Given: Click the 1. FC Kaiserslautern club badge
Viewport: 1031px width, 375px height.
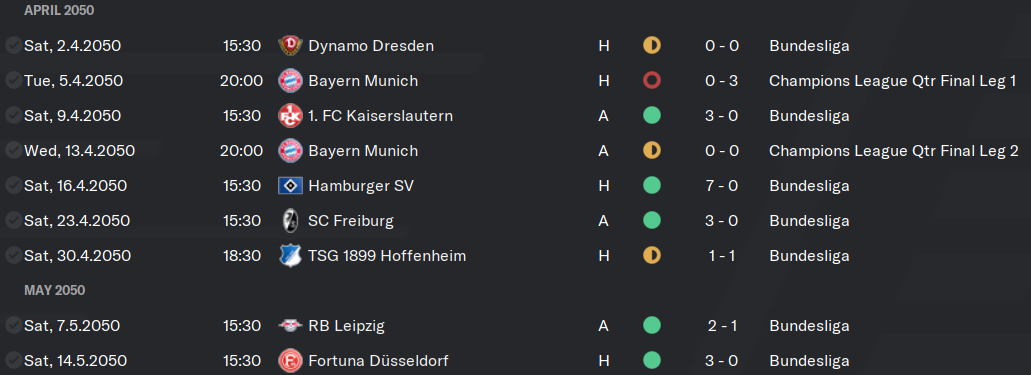Looking at the screenshot, I should 290,116.
